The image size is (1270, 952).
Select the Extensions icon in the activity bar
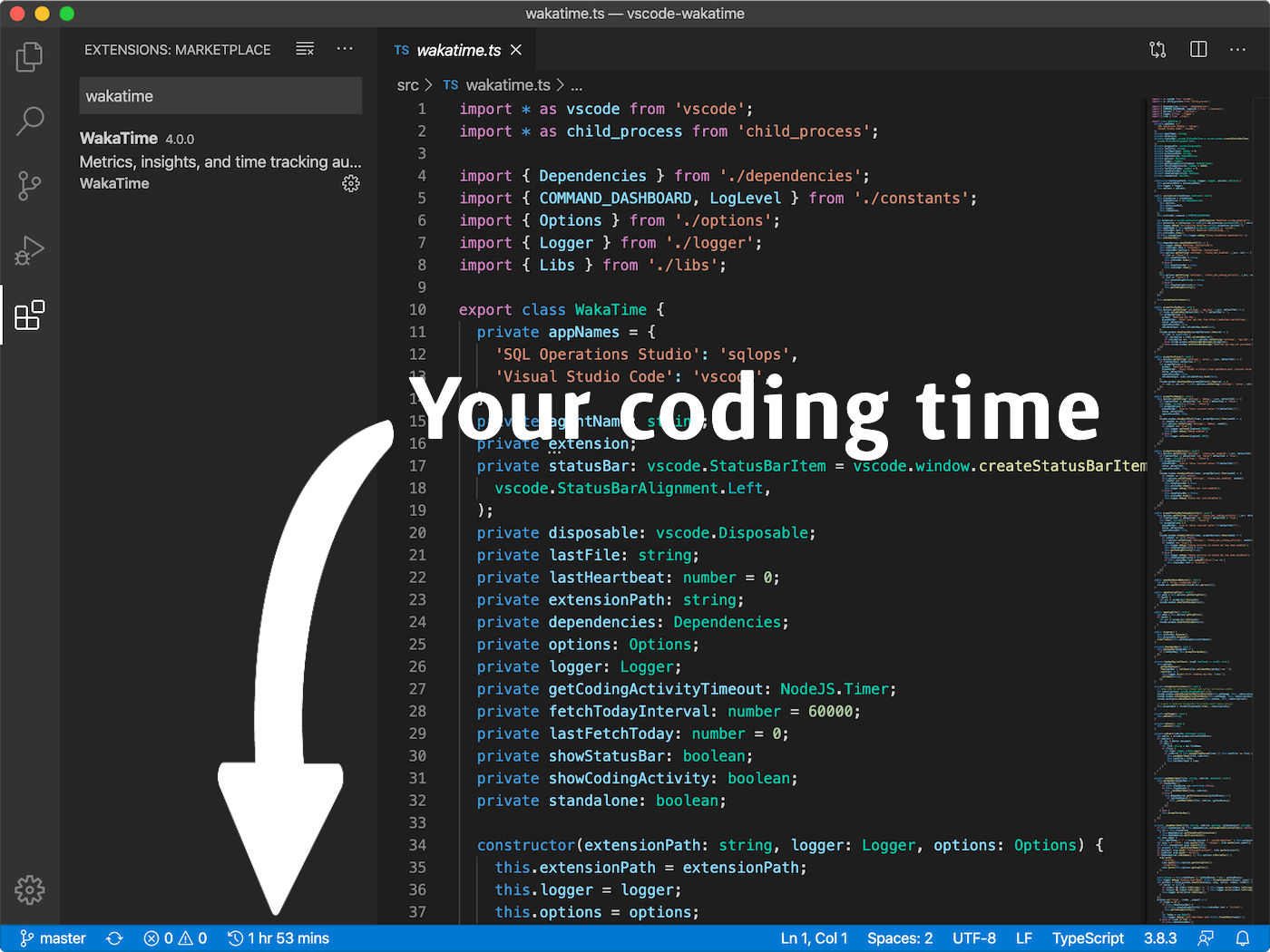[30, 315]
